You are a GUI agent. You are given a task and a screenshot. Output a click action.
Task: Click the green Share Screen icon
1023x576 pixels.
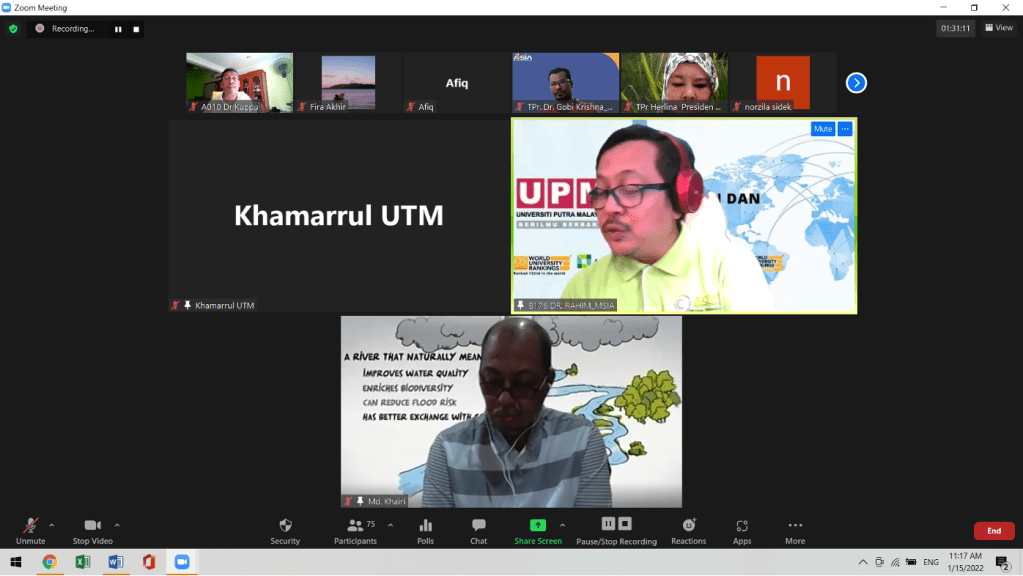pyautogui.click(x=537, y=525)
